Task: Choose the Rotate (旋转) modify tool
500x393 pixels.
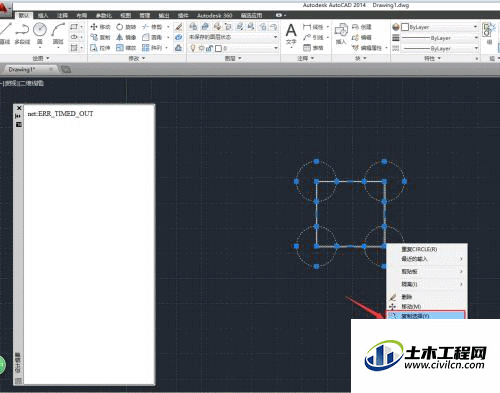Action: [x=126, y=27]
